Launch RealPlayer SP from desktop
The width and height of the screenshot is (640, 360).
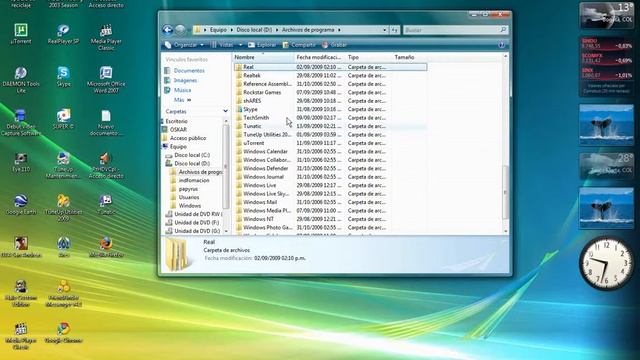coord(63,33)
